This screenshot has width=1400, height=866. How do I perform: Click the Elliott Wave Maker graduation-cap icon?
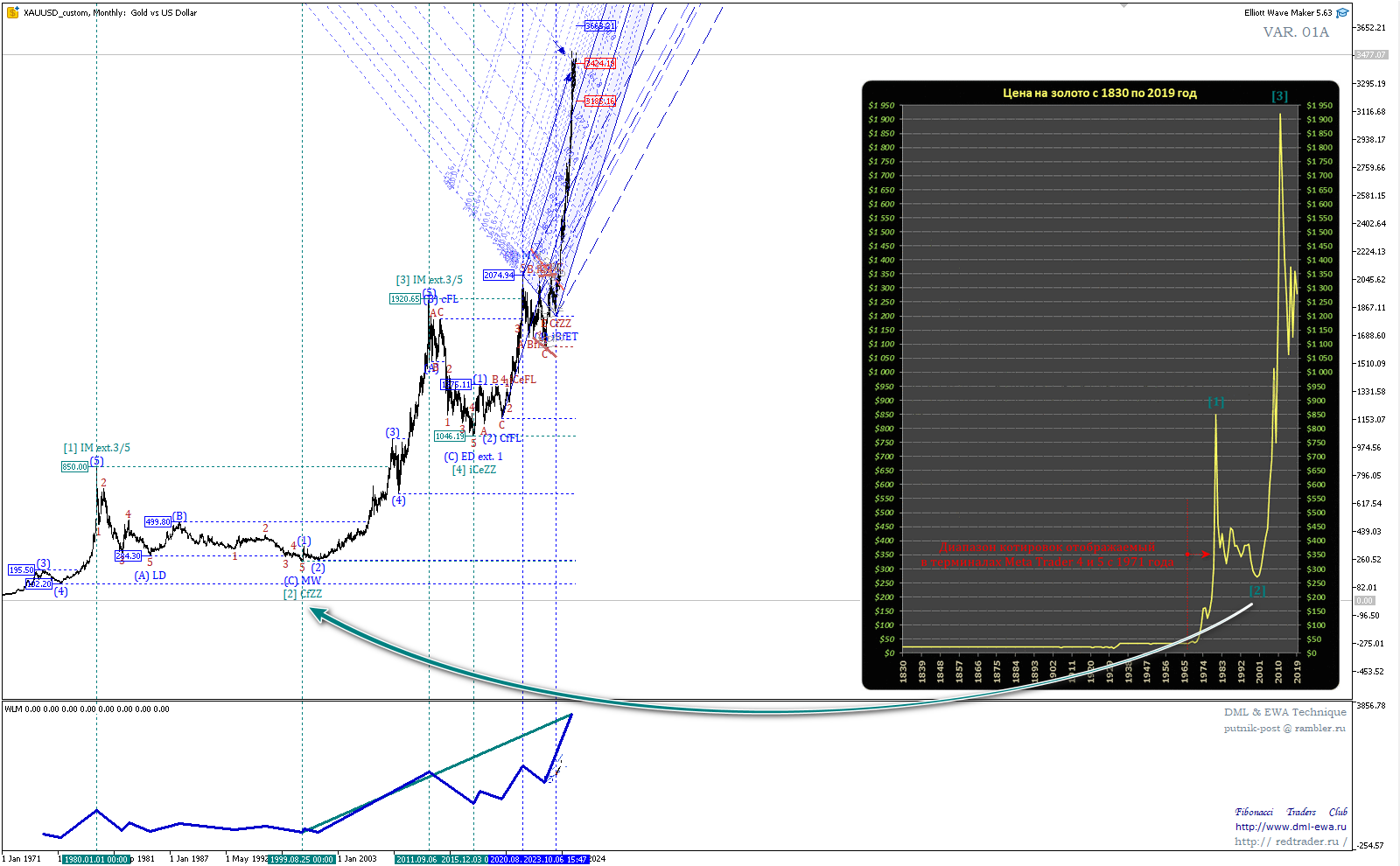[x=1342, y=12]
